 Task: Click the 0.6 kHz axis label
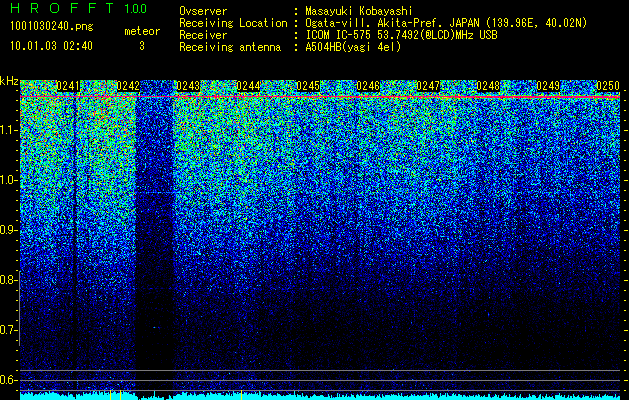tap(9, 380)
